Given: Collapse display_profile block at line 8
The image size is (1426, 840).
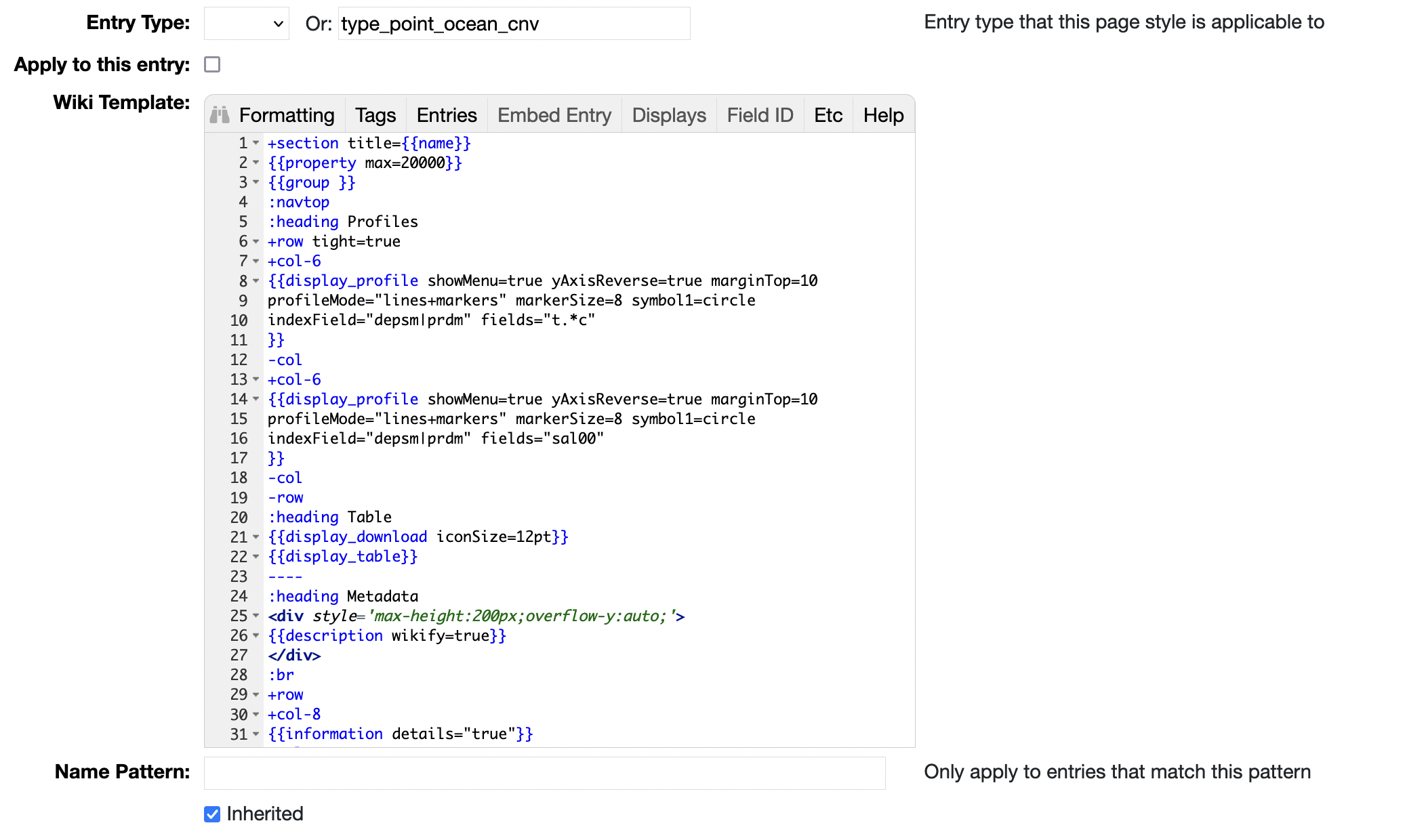Looking at the screenshot, I should click(x=256, y=280).
